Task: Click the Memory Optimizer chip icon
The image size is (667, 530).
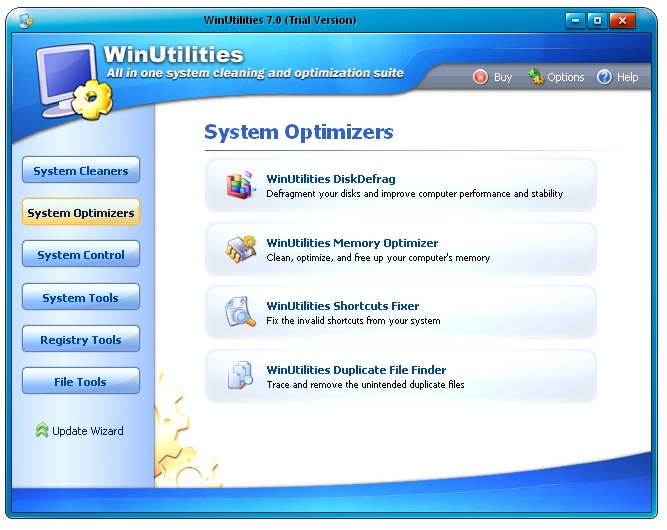Action: (x=241, y=249)
